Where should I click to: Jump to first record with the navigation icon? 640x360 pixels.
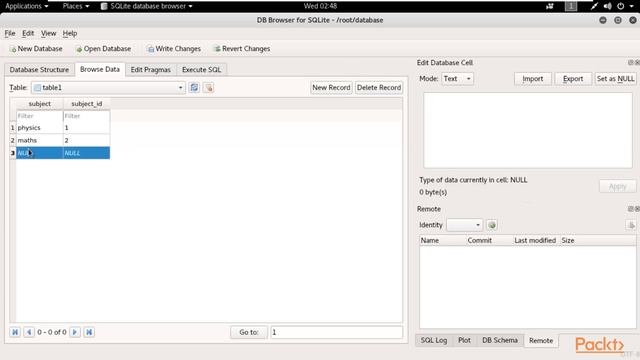pos(15,332)
